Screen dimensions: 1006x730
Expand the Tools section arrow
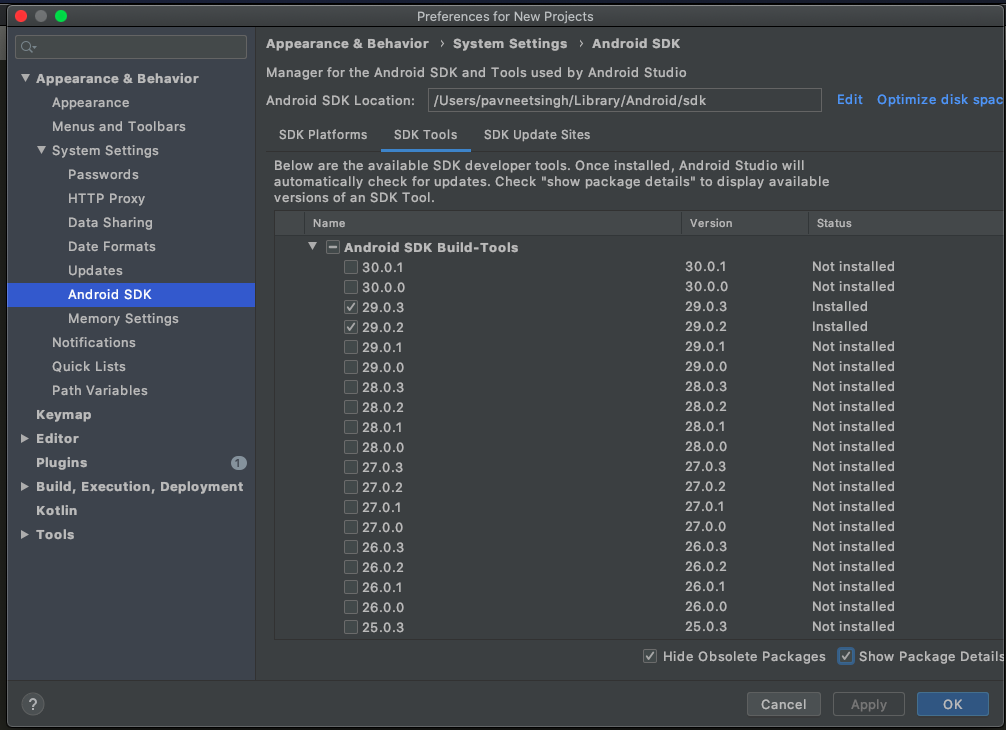pyautogui.click(x=24, y=534)
